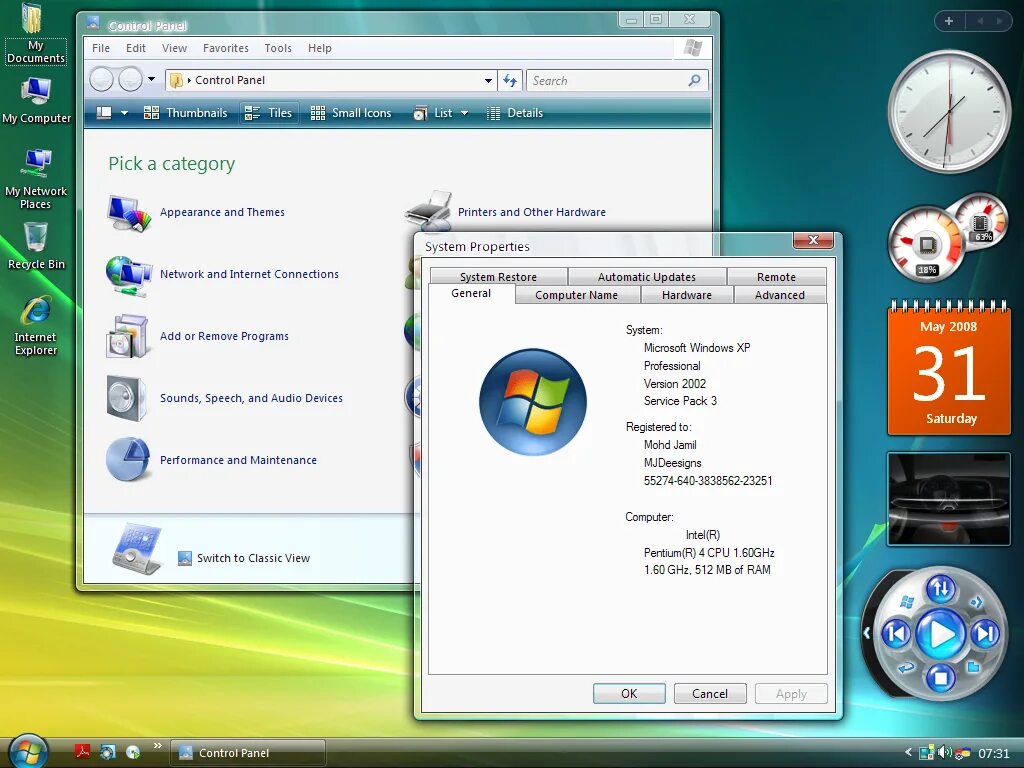Image resolution: width=1024 pixels, height=768 pixels.
Task: Switch to the Hardware tab
Action: tap(686, 295)
